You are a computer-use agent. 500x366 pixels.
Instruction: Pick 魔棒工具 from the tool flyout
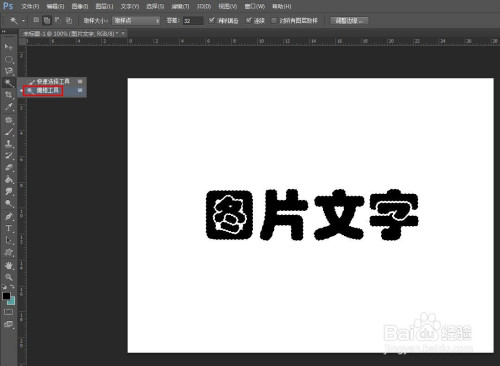(53, 90)
